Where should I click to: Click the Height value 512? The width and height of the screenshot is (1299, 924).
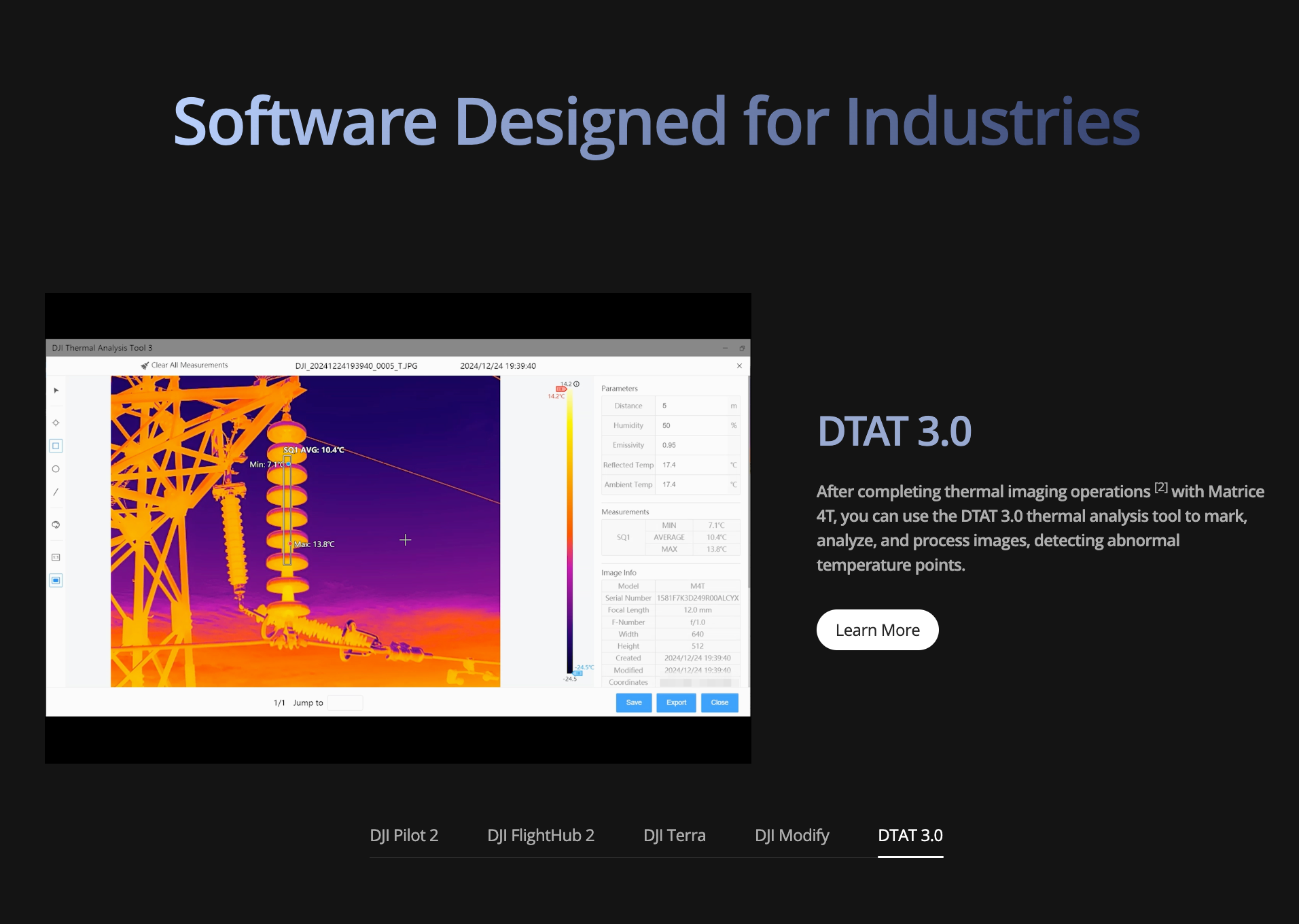click(x=698, y=646)
